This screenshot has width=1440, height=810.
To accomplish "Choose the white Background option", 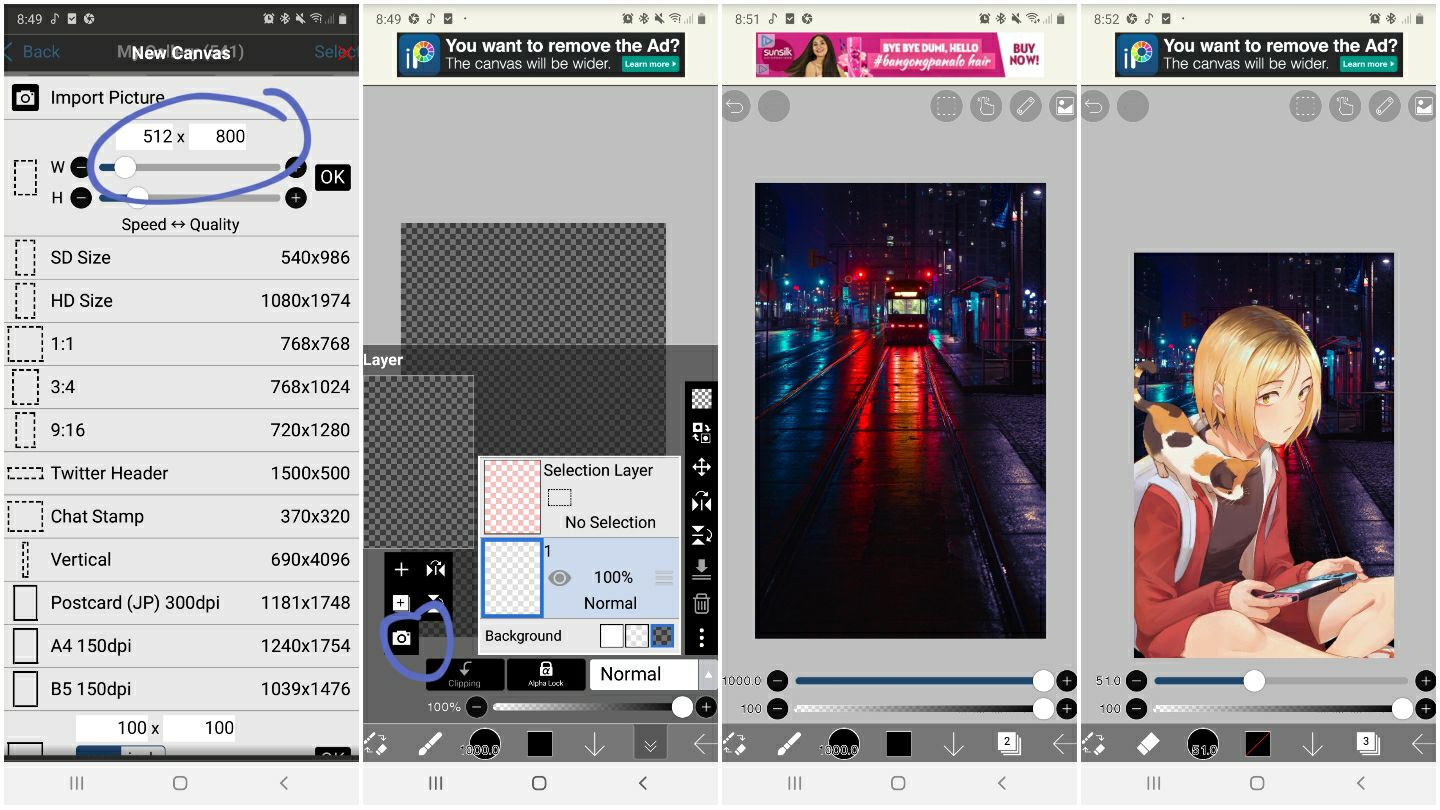I will [611, 636].
